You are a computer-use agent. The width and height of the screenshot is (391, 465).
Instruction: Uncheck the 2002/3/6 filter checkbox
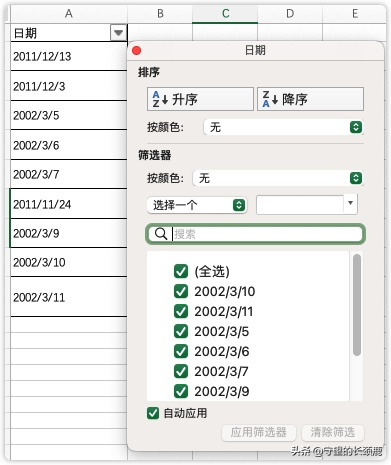(x=181, y=351)
